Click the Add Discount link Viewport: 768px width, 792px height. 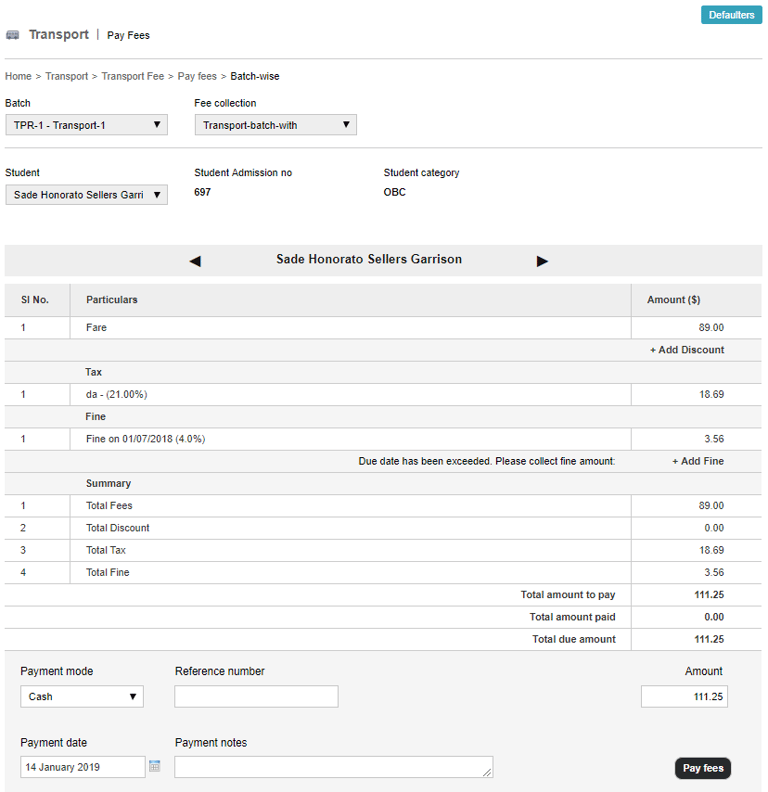687,350
